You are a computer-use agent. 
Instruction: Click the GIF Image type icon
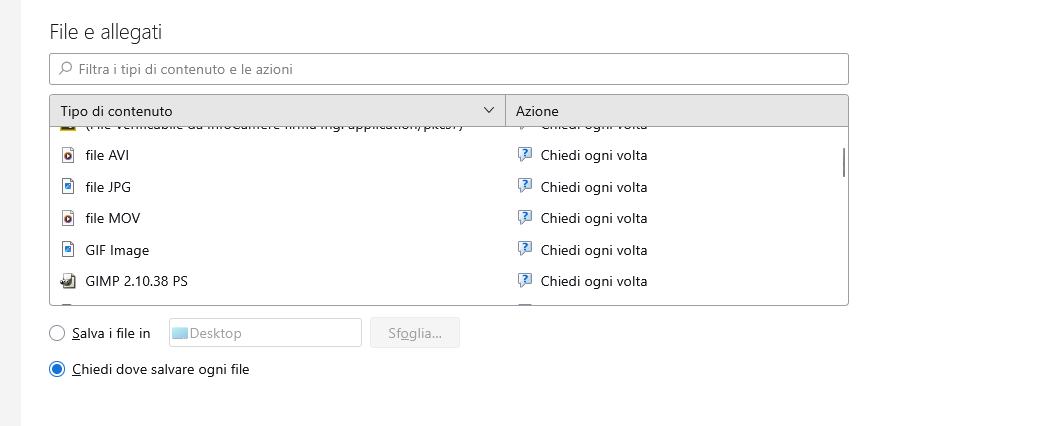pyautogui.click(x=68, y=250)
